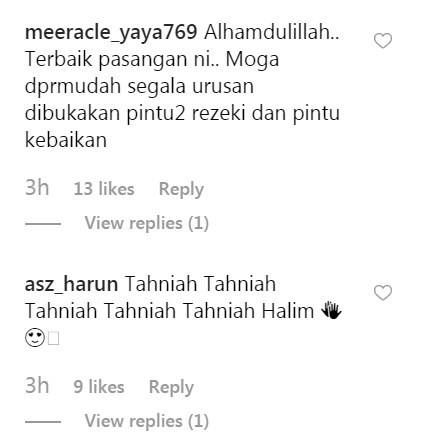
Task: Reply to meeracle_yaya769's Alhamdulillah comment
Action: point(181,189)
